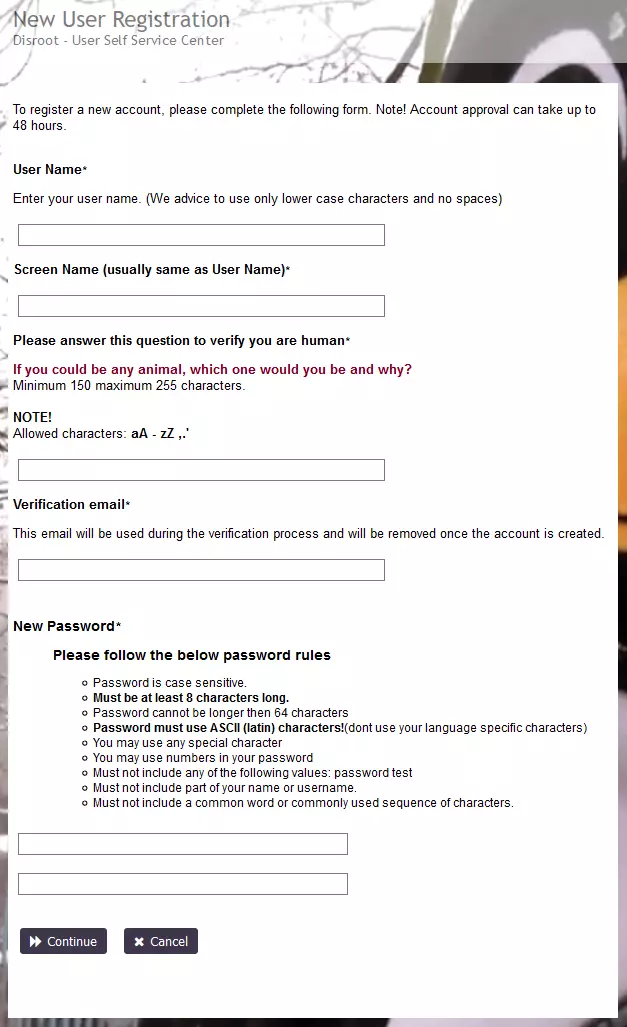Image resolution: width=627 pixels, height=1027 pixels.
Task: Click the 48 hours approval notice text
Action: (300, 118)
